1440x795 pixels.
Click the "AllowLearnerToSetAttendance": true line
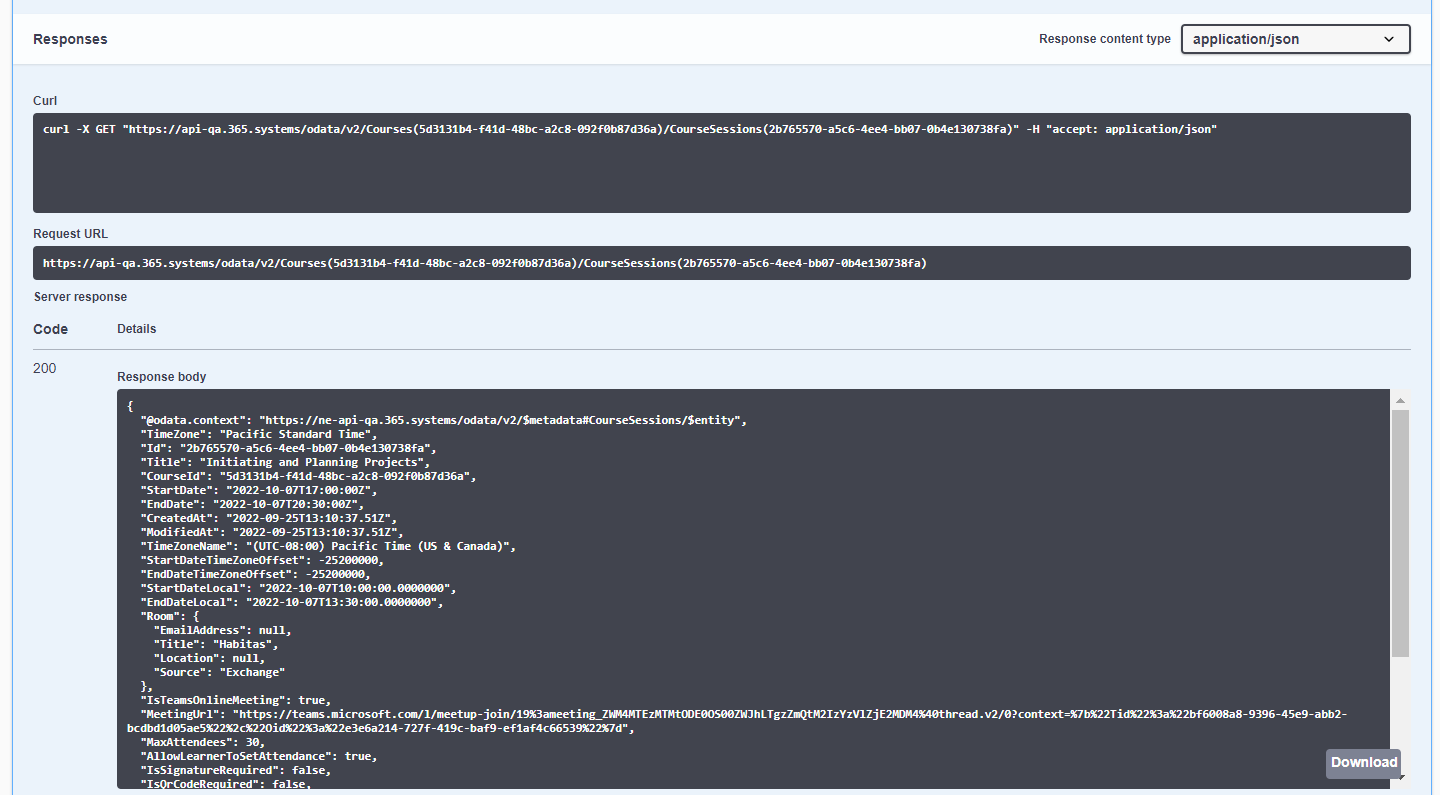pos(259,756)
